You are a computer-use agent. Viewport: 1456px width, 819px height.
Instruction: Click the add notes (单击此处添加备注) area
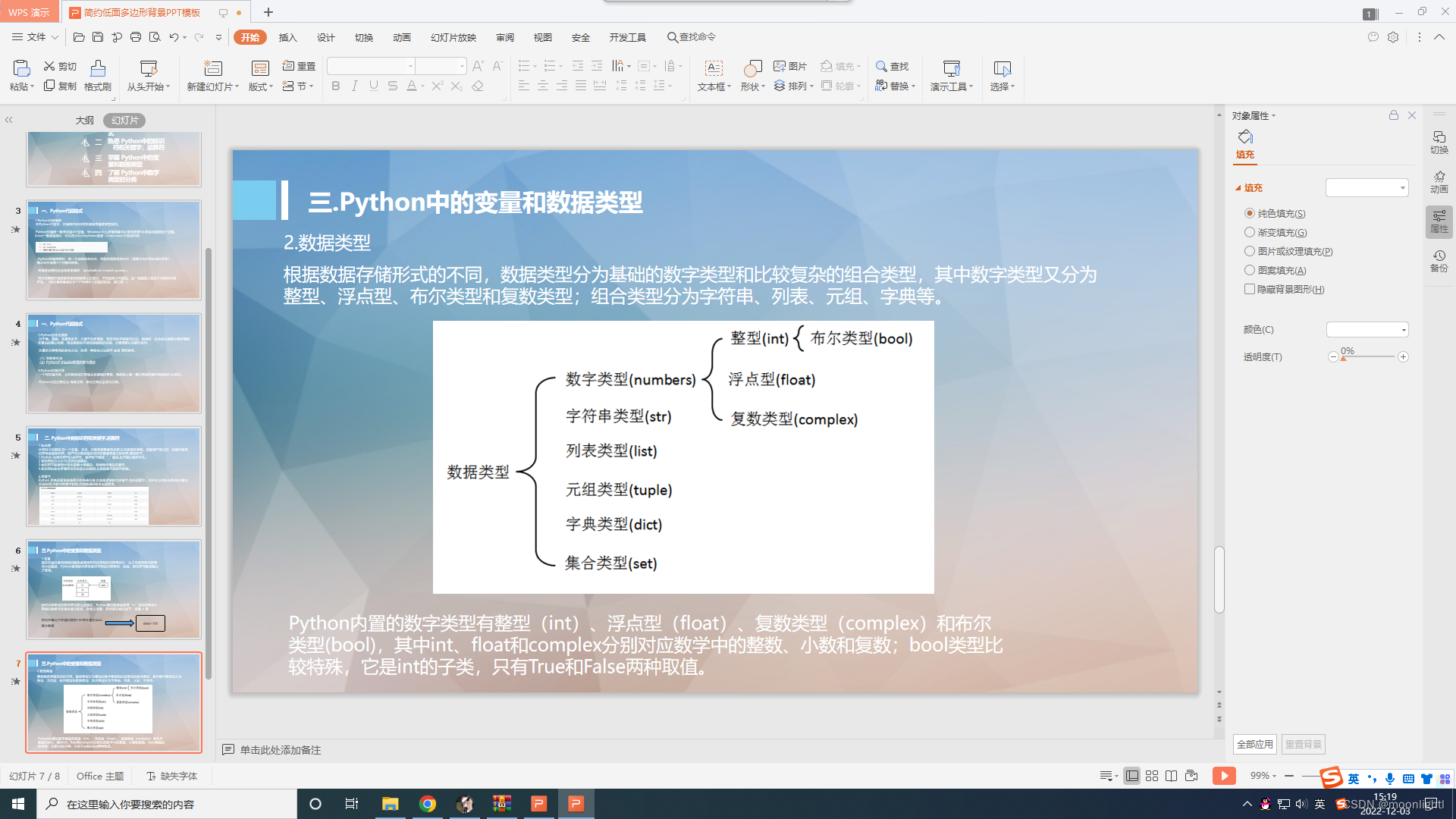pyautogui.click(x=280, y=750)
